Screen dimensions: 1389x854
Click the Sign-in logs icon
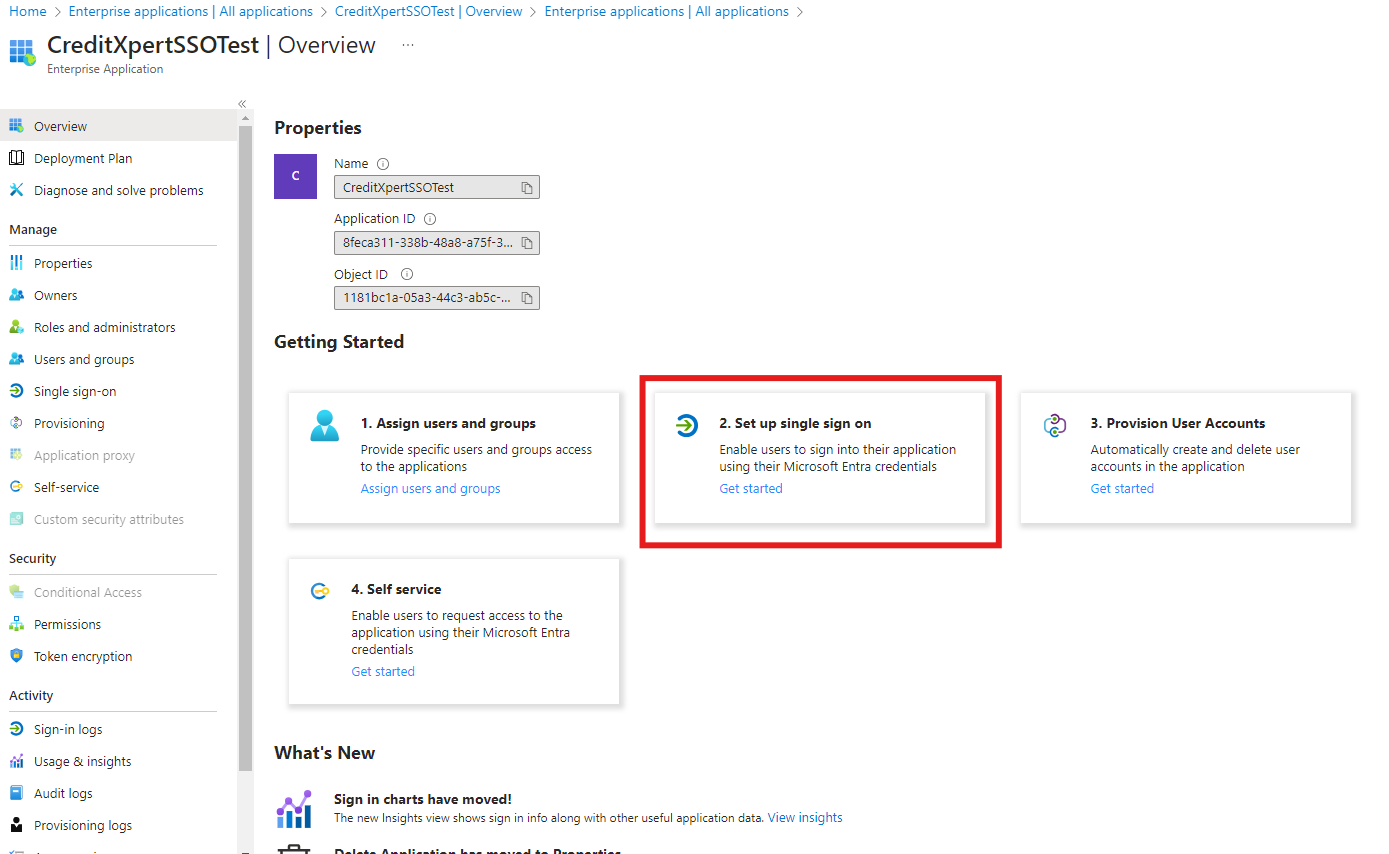coord(16,729)
